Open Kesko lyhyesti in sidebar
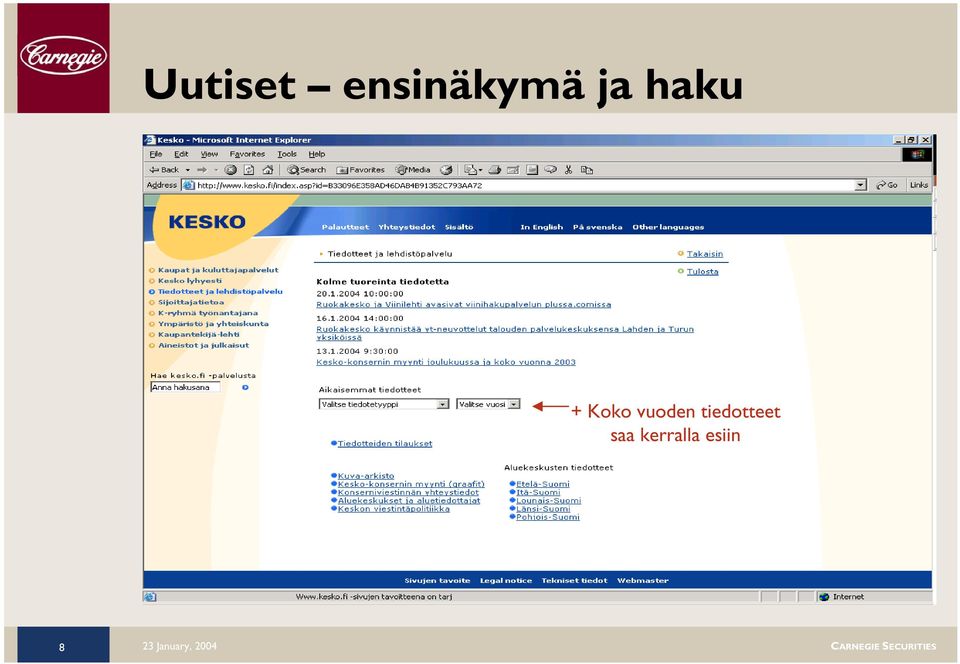 pyautogui.click(x=190, y=281)
